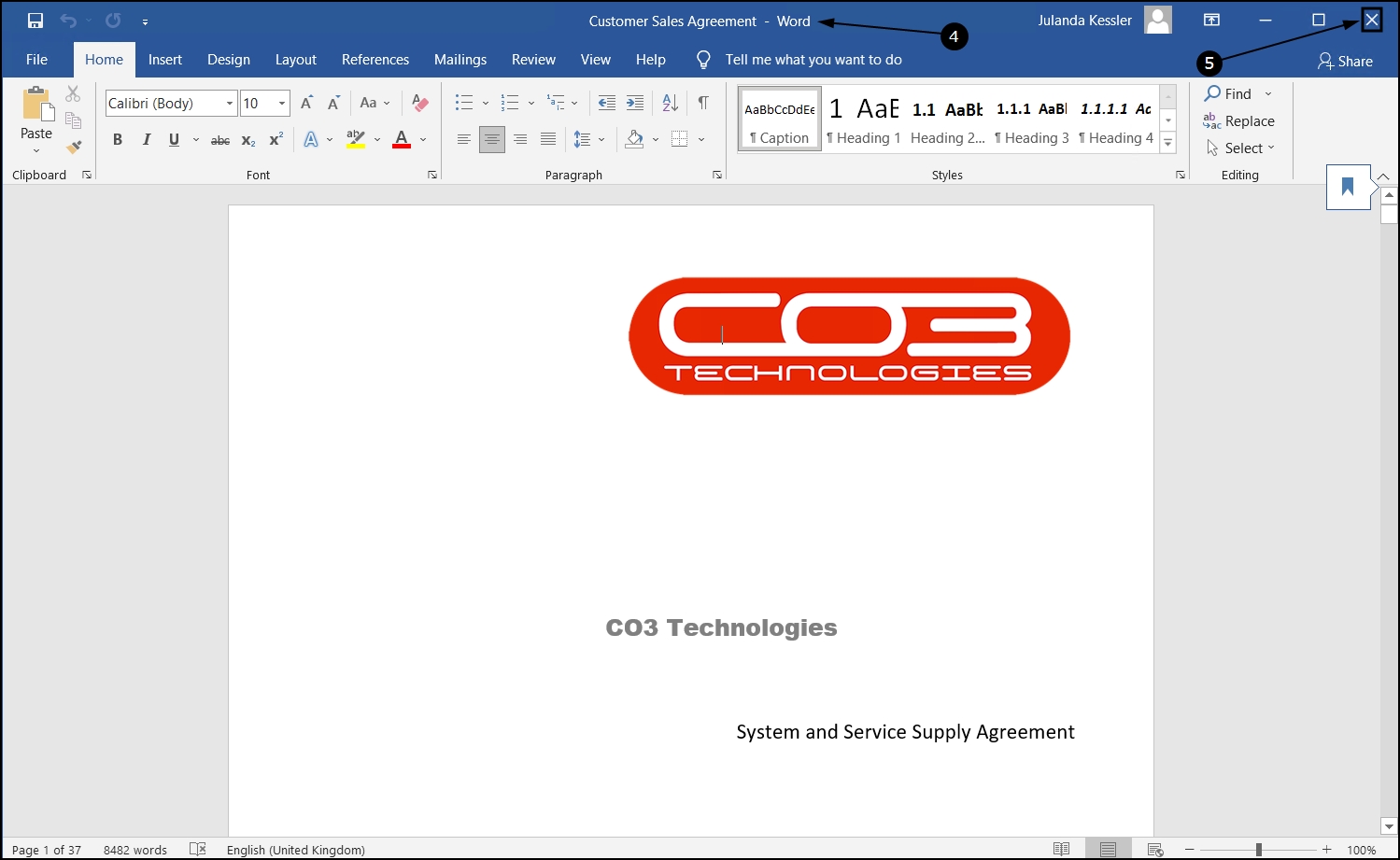
Task: Align text to the right
Action: [x=520, y=140]
